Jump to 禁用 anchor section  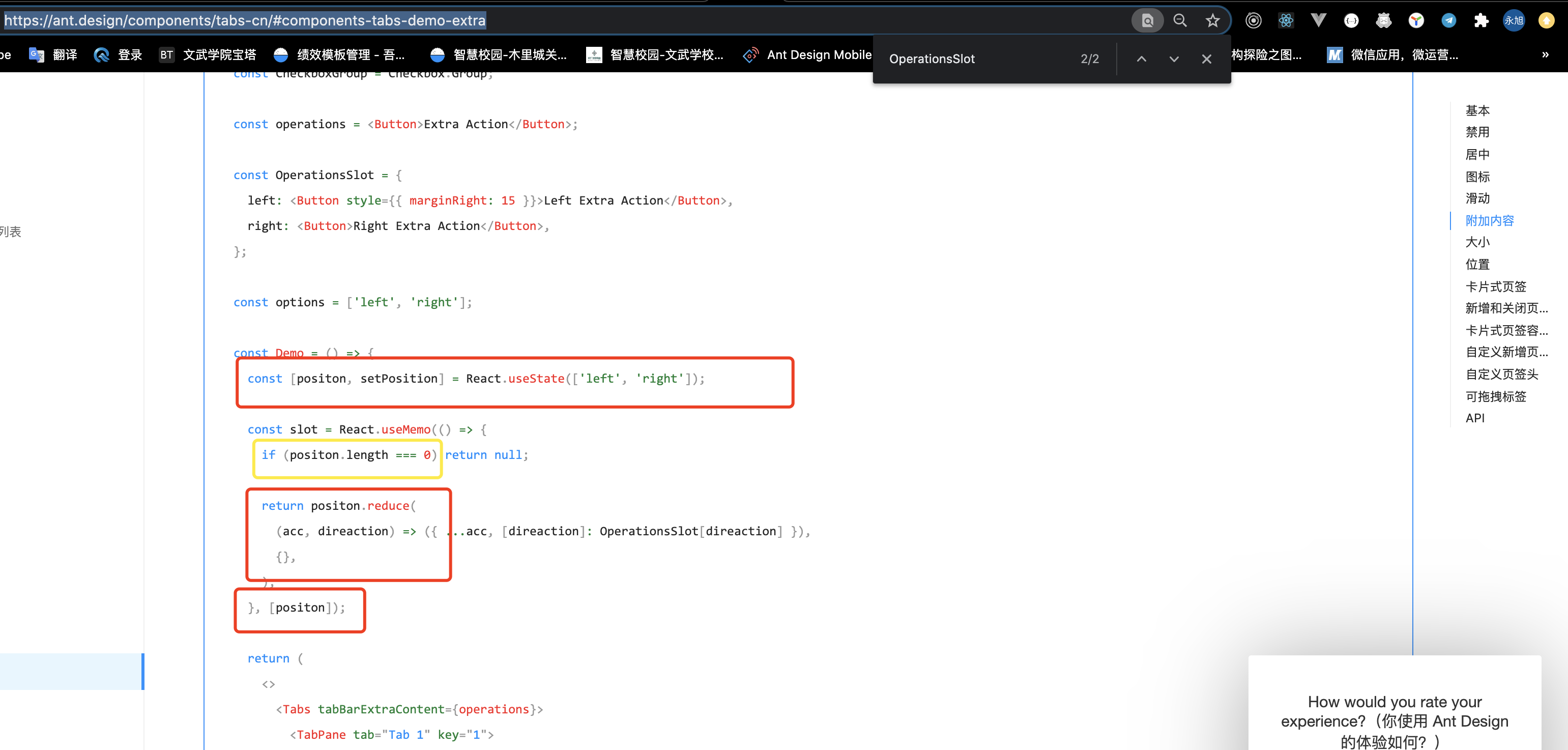[x=1477, y=132]
